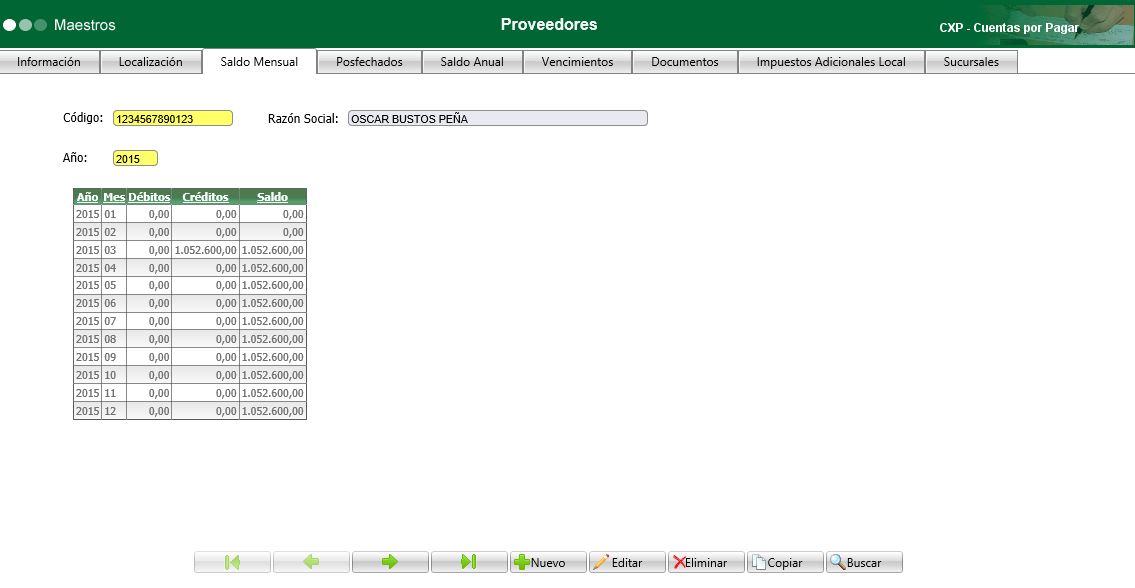Click the Proveedores page title
The width and height of the screenshot is (1135, 588).
[549, 24]
